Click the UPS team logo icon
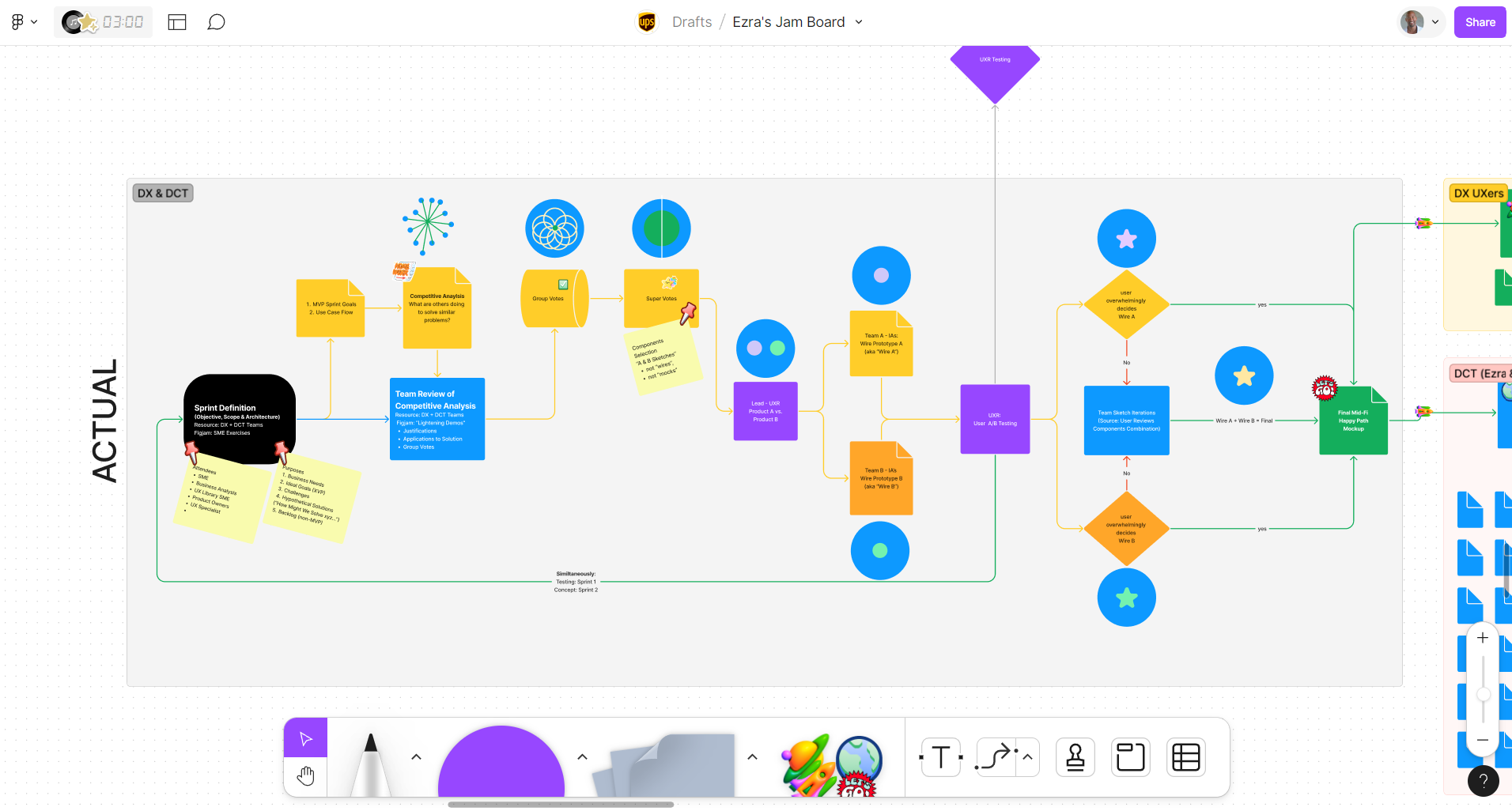Screen dimensions: 1512x811 (x=647, y=22)
